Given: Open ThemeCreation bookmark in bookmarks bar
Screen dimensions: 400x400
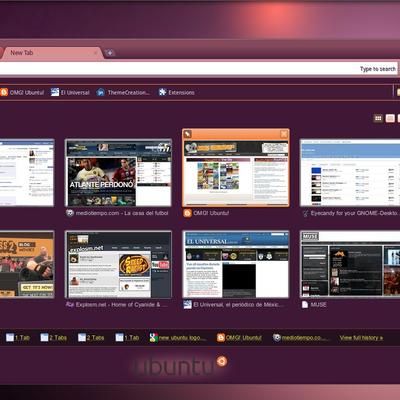Looking at the screenshot, I should pyautogui.click(x=123, y=92).
